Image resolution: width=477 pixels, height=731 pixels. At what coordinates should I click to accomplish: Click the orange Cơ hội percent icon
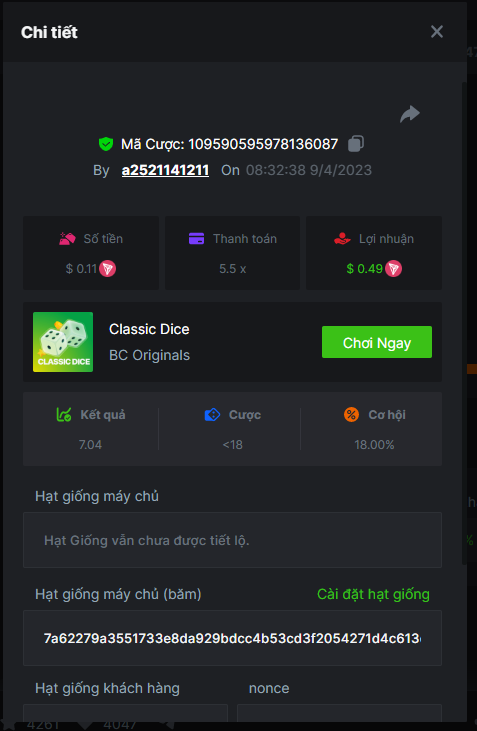[x=351, y=414]
